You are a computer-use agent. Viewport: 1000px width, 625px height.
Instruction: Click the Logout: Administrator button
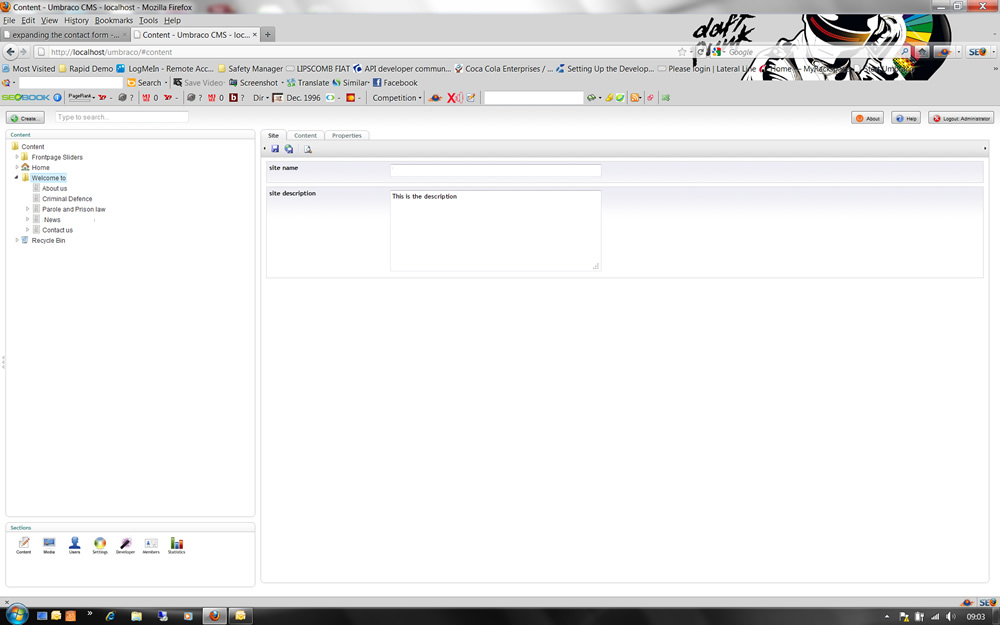(x=961, y=118)
